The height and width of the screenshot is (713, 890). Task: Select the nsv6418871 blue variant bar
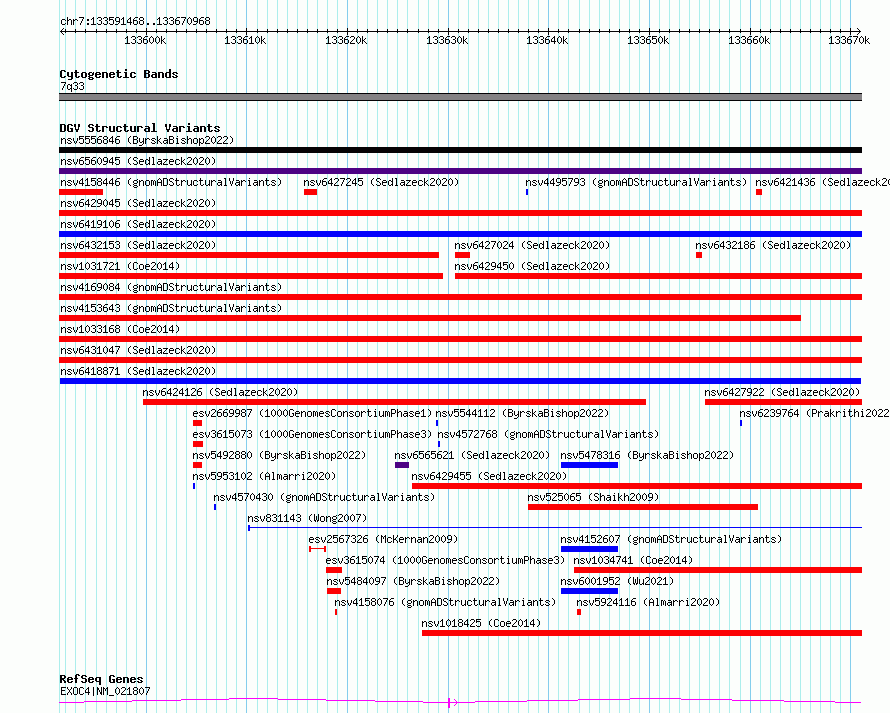(x=460, y=381)
